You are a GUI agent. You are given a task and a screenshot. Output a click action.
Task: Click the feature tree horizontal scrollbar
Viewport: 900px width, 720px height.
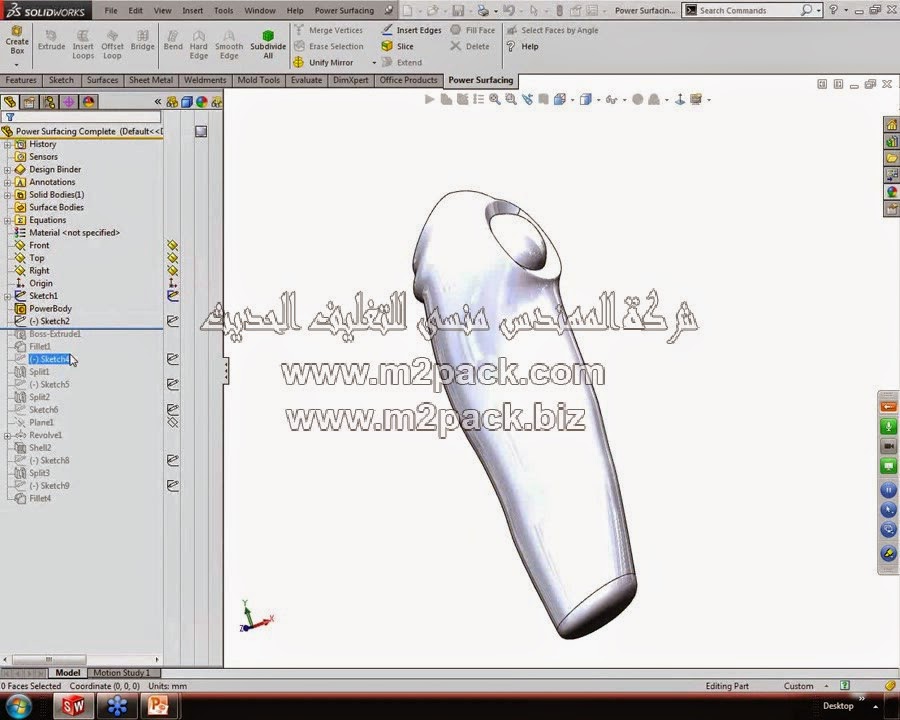[49, 659]
